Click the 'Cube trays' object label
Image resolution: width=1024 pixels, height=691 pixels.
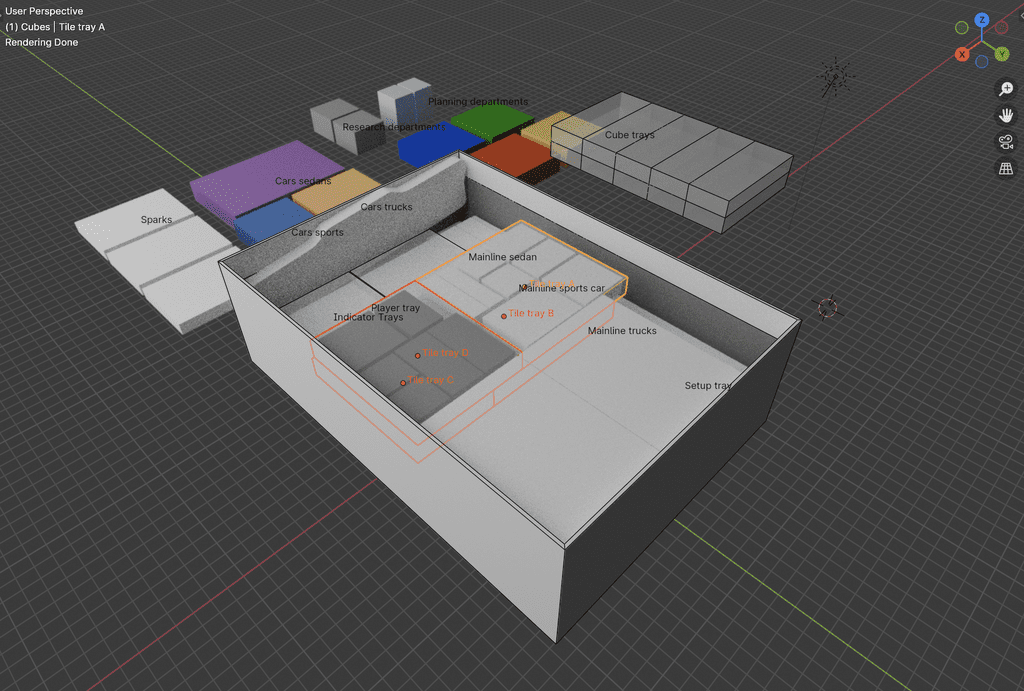tap(630, 135)
